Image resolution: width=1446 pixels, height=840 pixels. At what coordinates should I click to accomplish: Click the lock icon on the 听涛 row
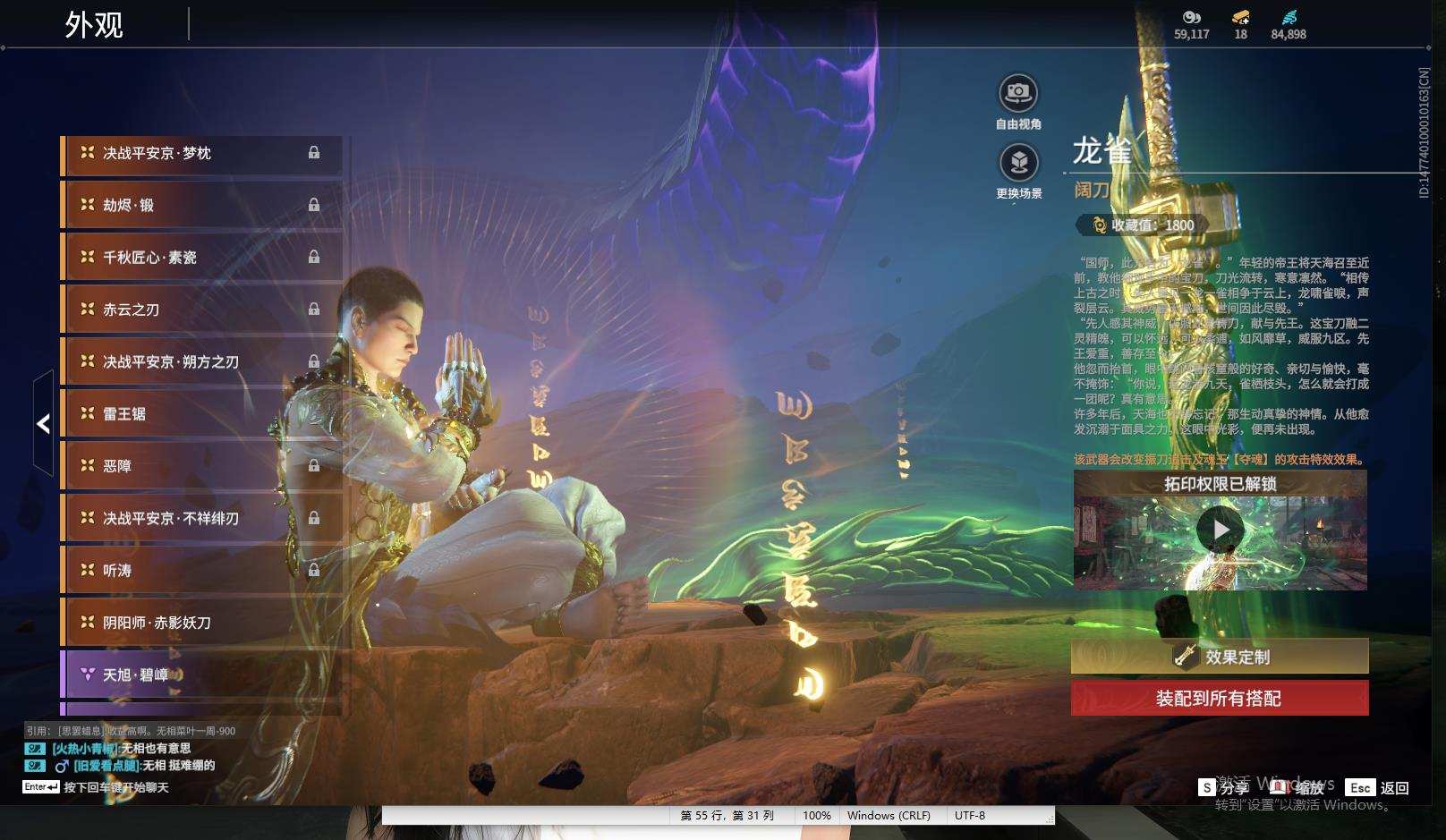click(314, 570)
